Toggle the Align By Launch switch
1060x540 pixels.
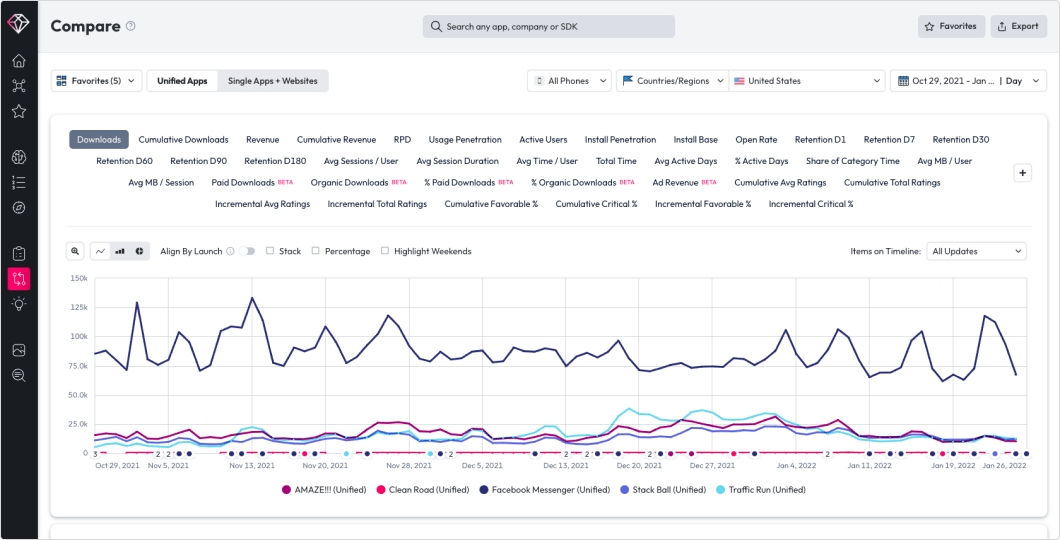click(247, 251)
